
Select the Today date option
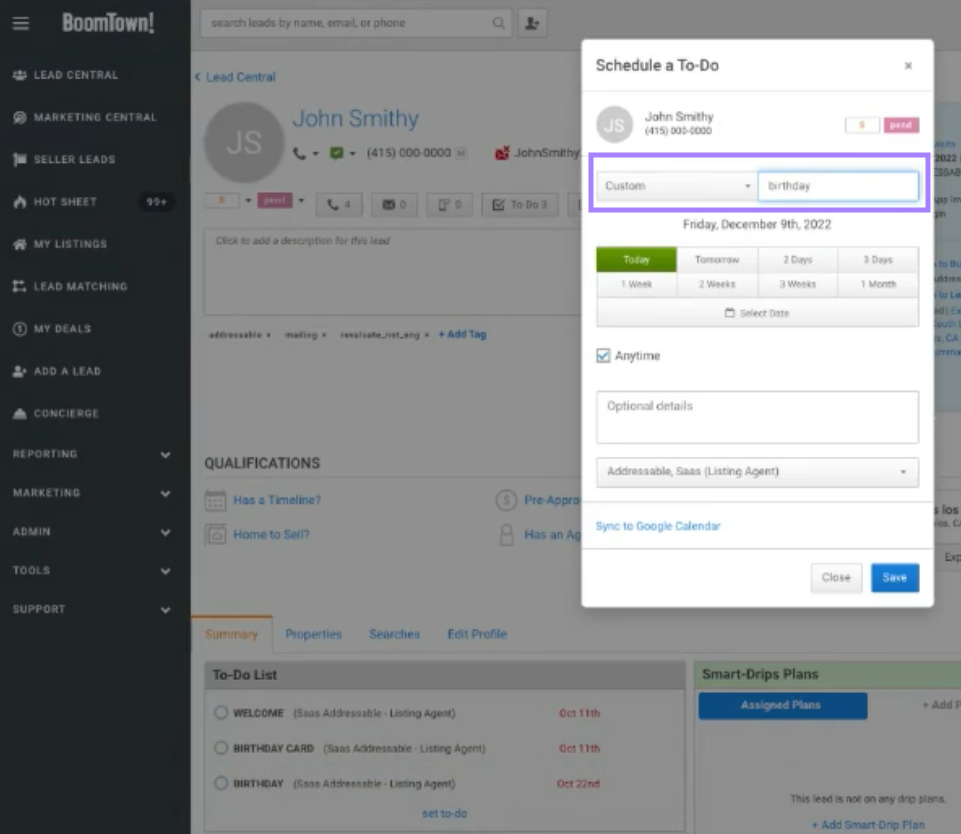click(x=636, y=260)
